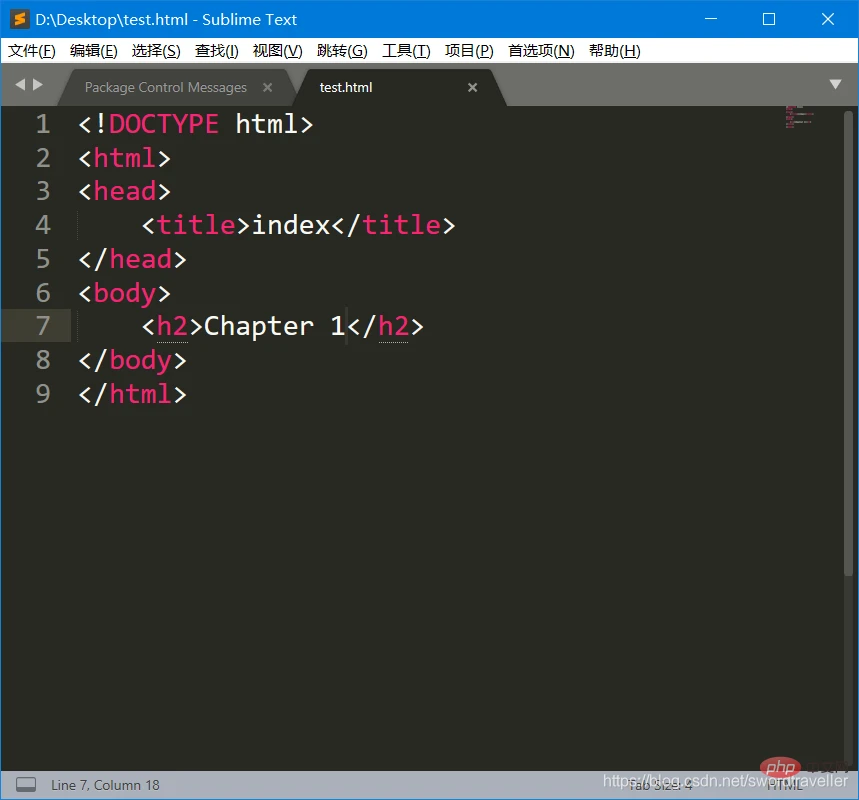Open the tab list dropdown arrow
The height and width of the screenshot is (800, 859).
pos(835,84)
